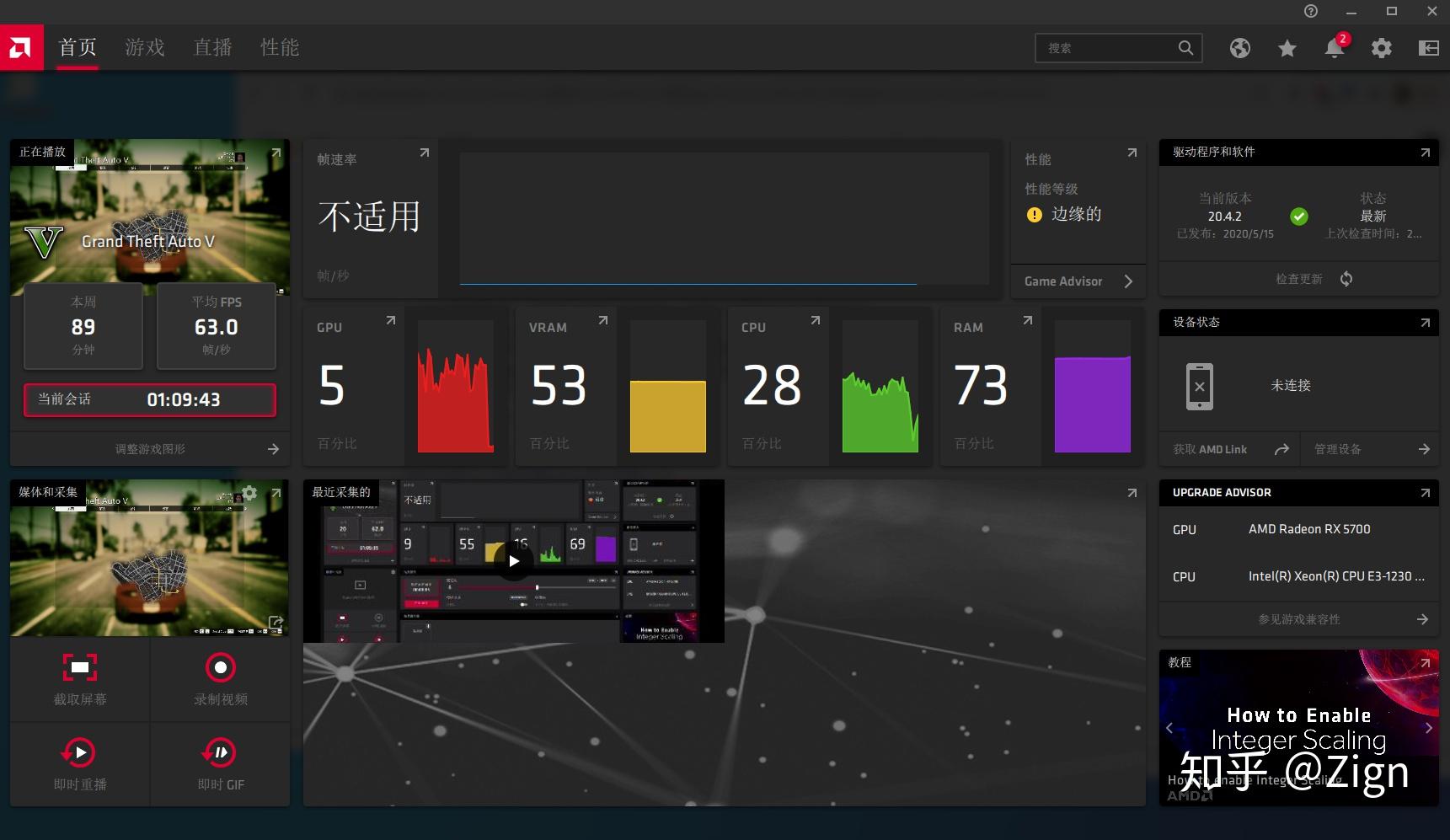The width and height of the screenshot is (1450, 840).
Task: Open 参见游戏兼容性 link
Action: tap(1299, 619)
